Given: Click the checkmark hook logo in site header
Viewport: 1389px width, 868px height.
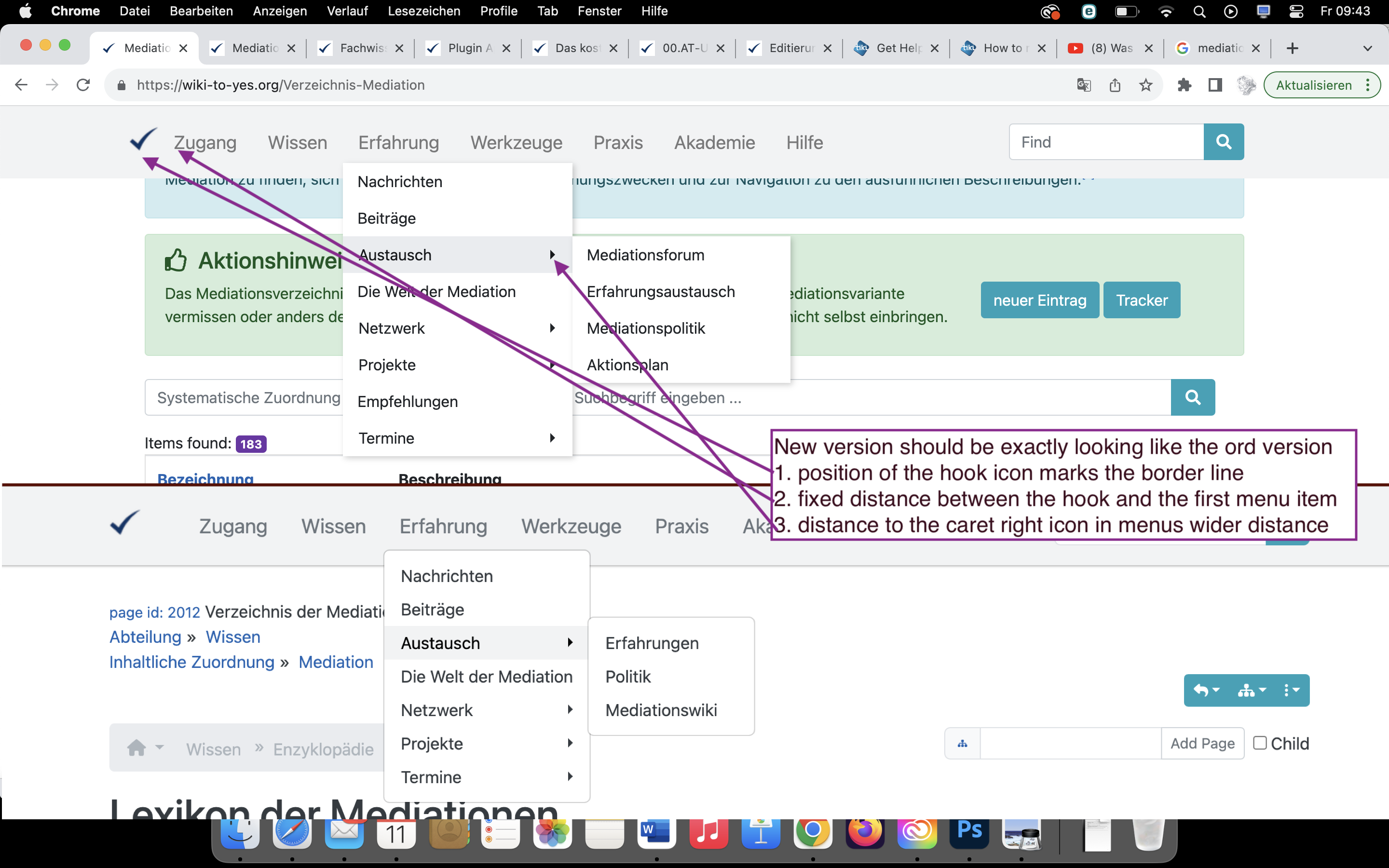Looking at the screenshot, I should 142,139.
